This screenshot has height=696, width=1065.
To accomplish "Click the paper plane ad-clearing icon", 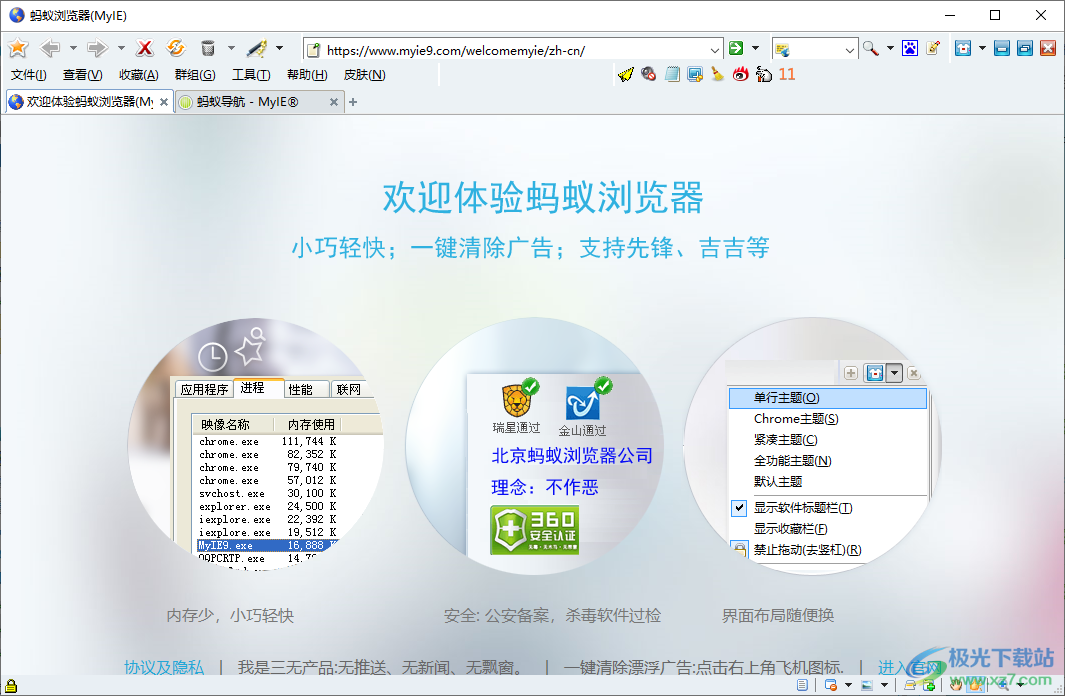I will point(626,75).
